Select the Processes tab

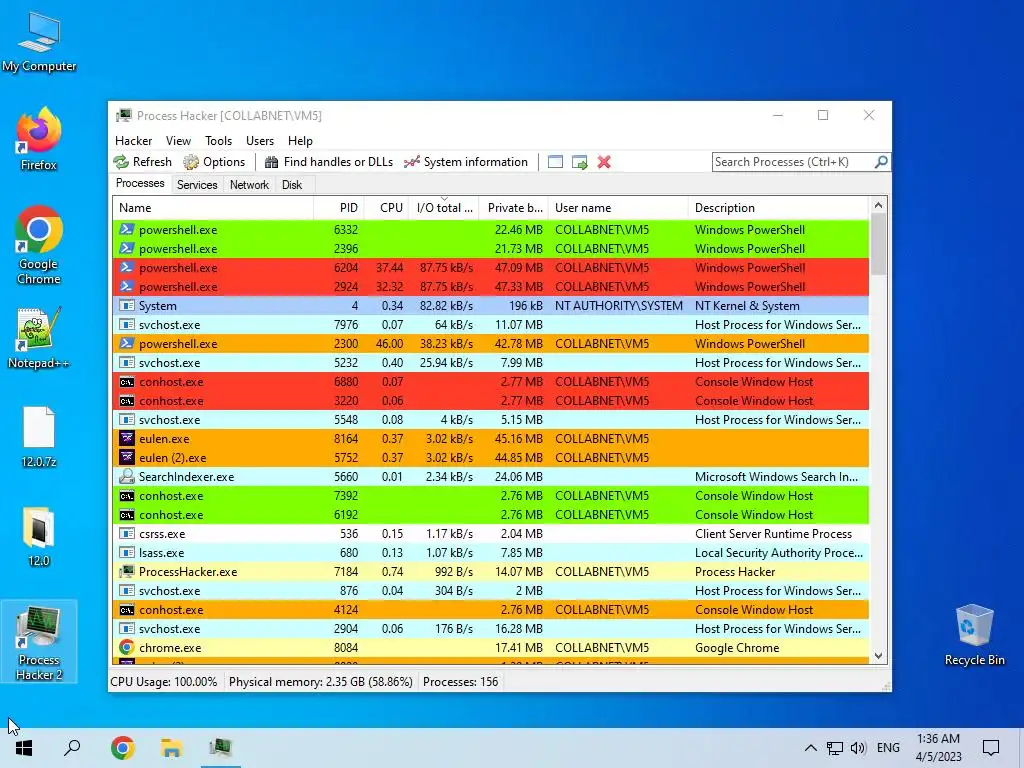pos(140,184)
